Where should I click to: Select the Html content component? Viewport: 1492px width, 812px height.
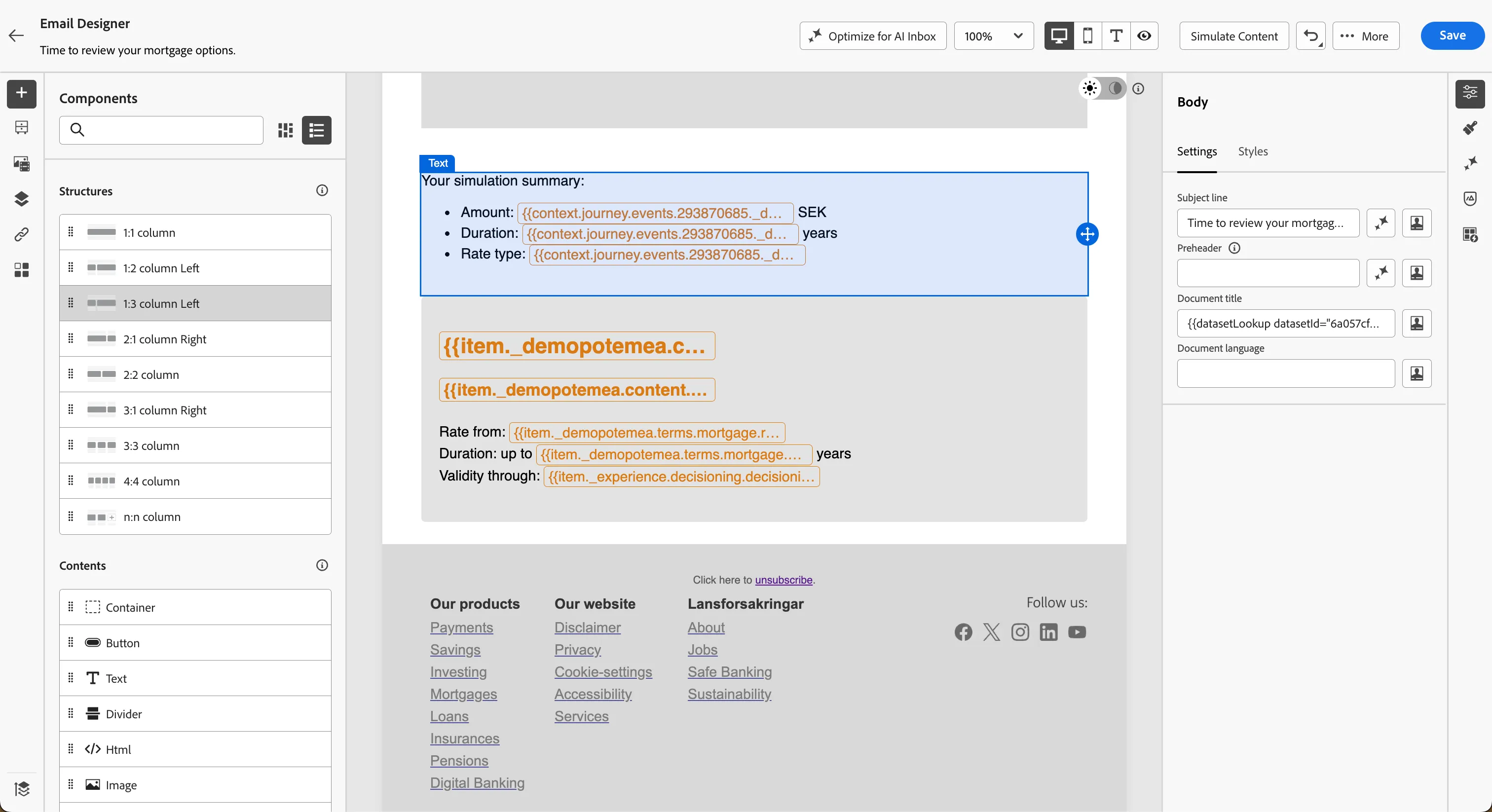[x=195, y=749]
